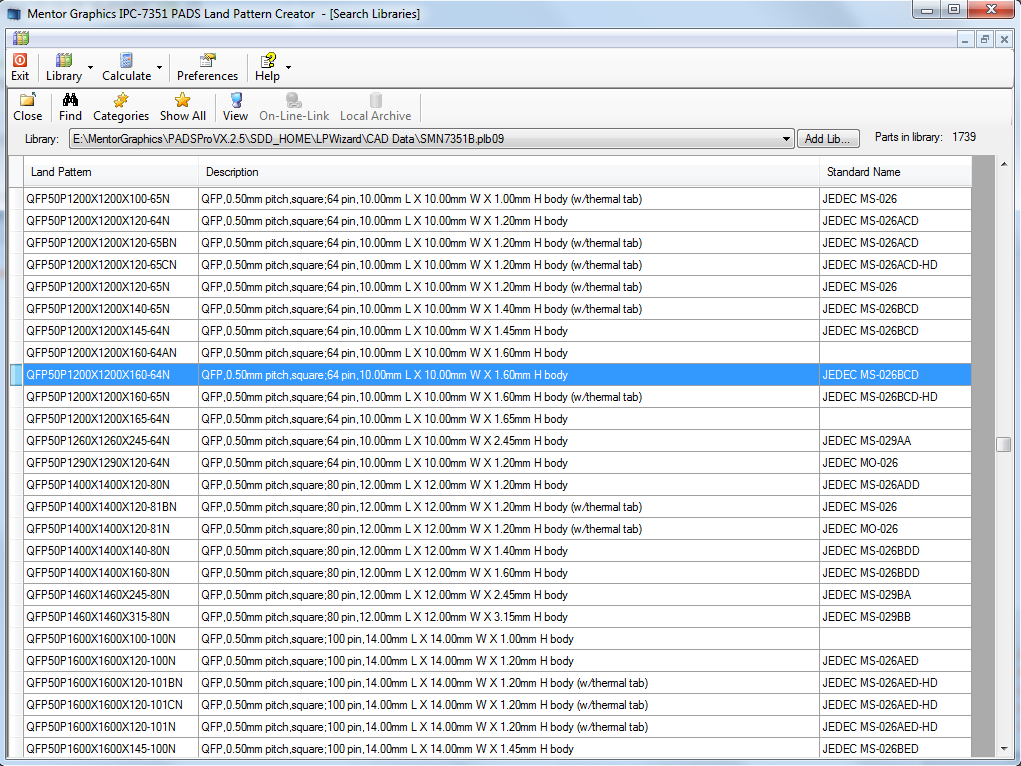Viewport: 1021px width, 766px height.
Task: Select row QFP50P1460X1460X315-80N
Action: (497, 617)
